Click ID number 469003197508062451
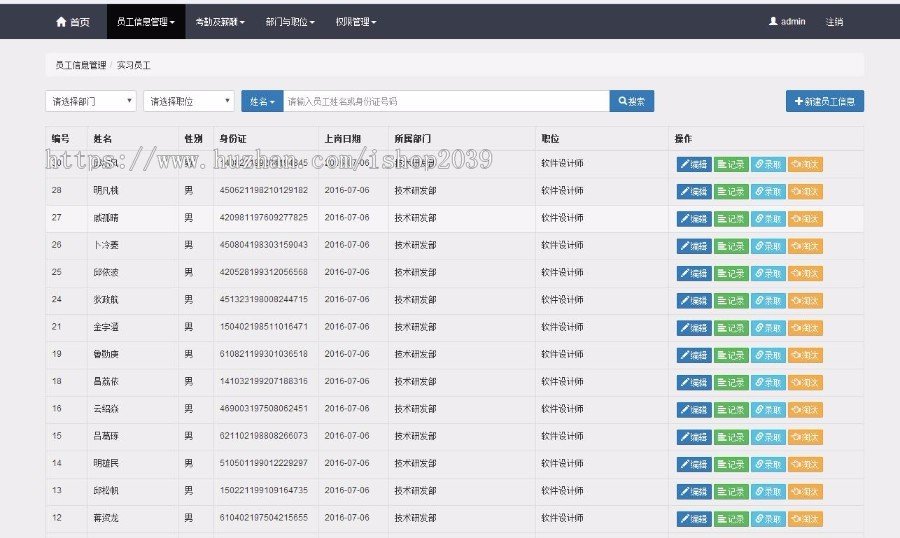The image size is (900, 538). pos(263,408)
